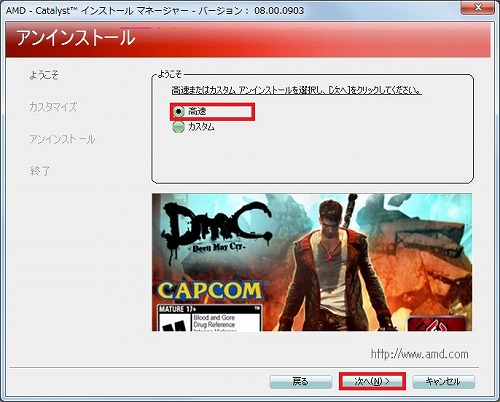The image size is (500, 402).
Task: Click the red emblem at banner corner
Action: [x=437, y=324]
